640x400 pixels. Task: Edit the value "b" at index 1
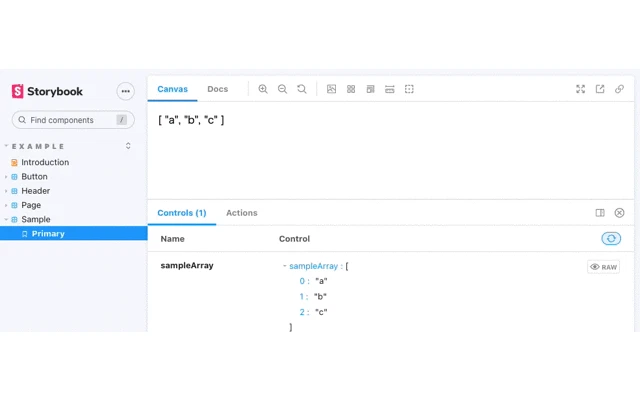tap(320, 297)
